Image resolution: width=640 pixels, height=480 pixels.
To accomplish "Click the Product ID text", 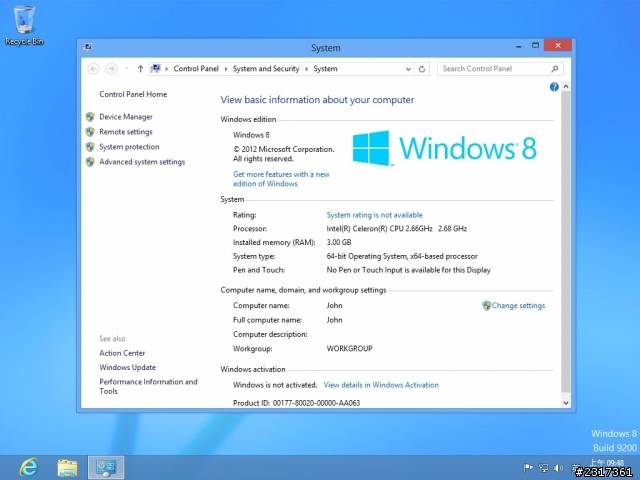I will (296, 403).
